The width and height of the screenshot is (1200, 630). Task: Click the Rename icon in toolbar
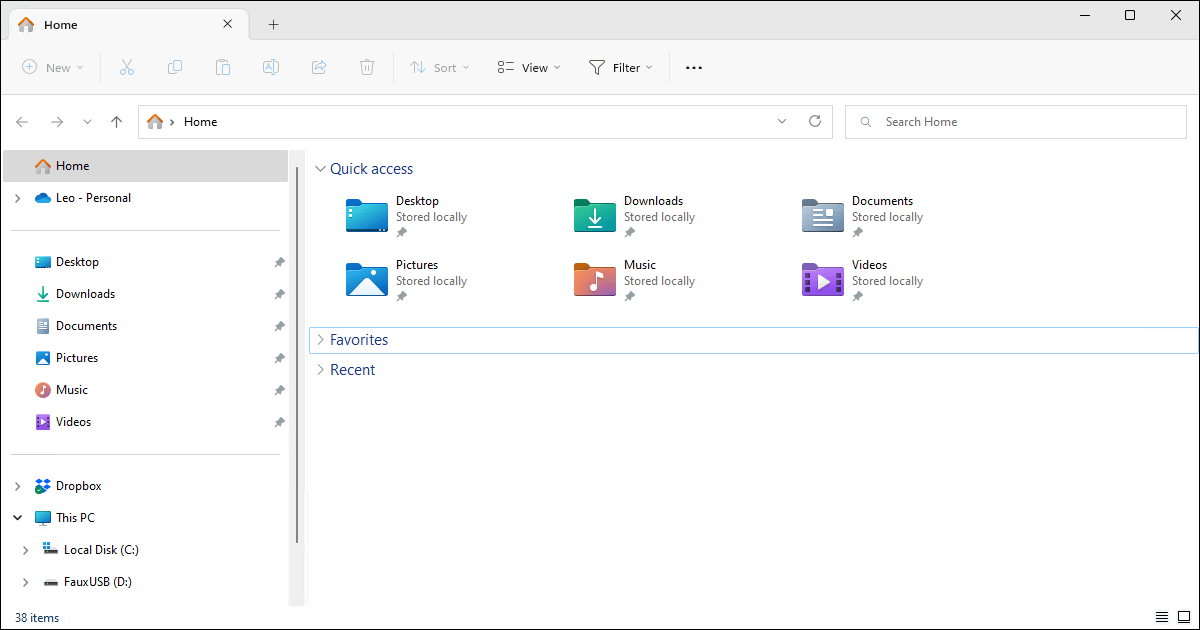click(x=271, y=67)
